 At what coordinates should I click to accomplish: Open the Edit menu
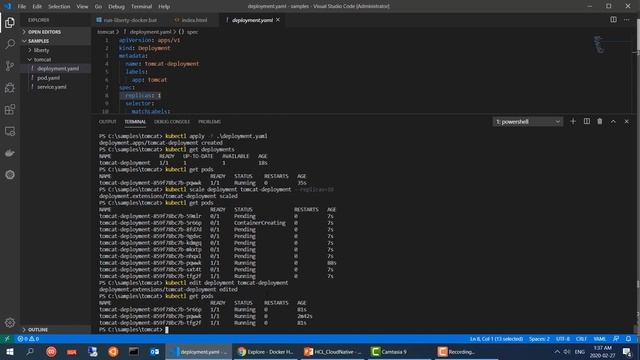point(37,6)
